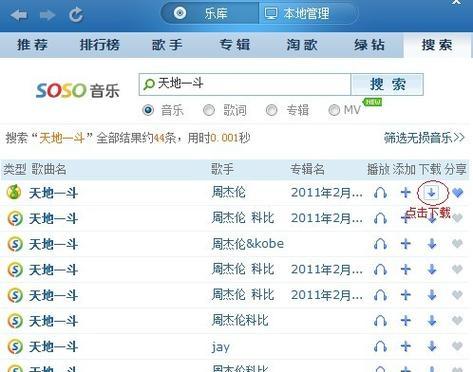Open song title 天地一斗 in 周杰伦&kobe row
Image resolution: width=473 pixels, height=372 pixels.
click(53, 244)
